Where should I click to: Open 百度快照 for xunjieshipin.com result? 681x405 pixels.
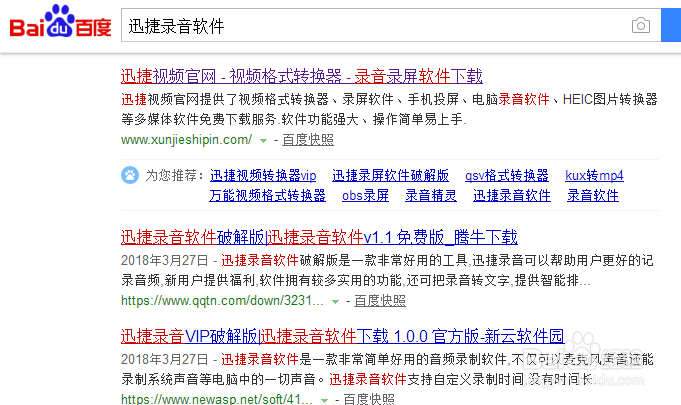pyautogui.click(x=308, y=140)
